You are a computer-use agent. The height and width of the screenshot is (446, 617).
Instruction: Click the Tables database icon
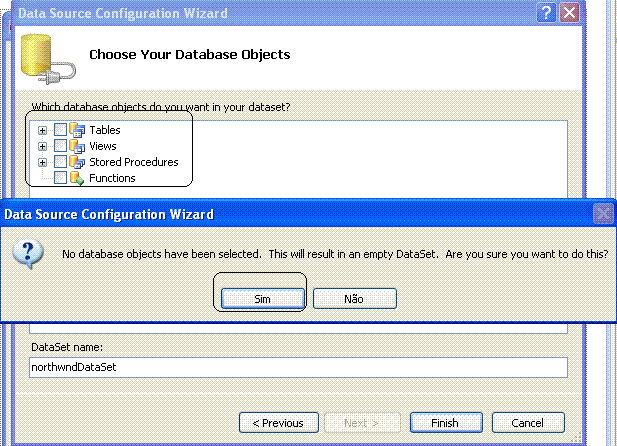(77, 130)
